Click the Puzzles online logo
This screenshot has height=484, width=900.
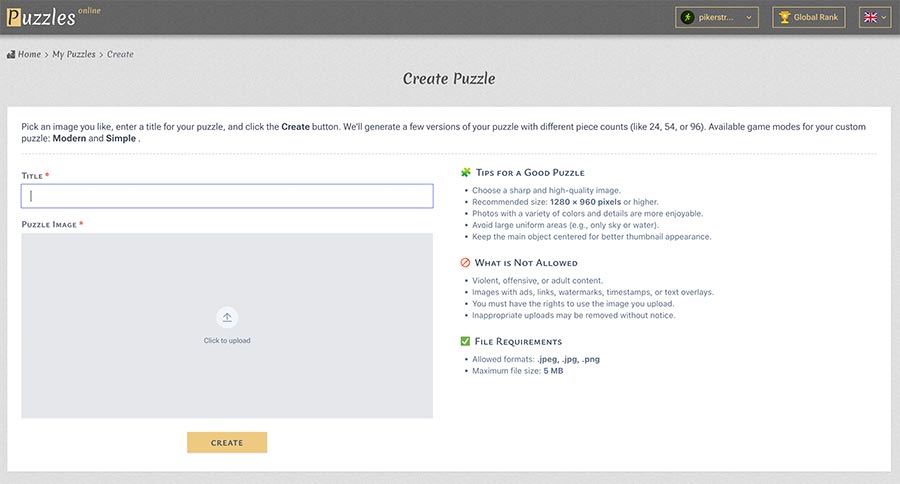point(52,17)
